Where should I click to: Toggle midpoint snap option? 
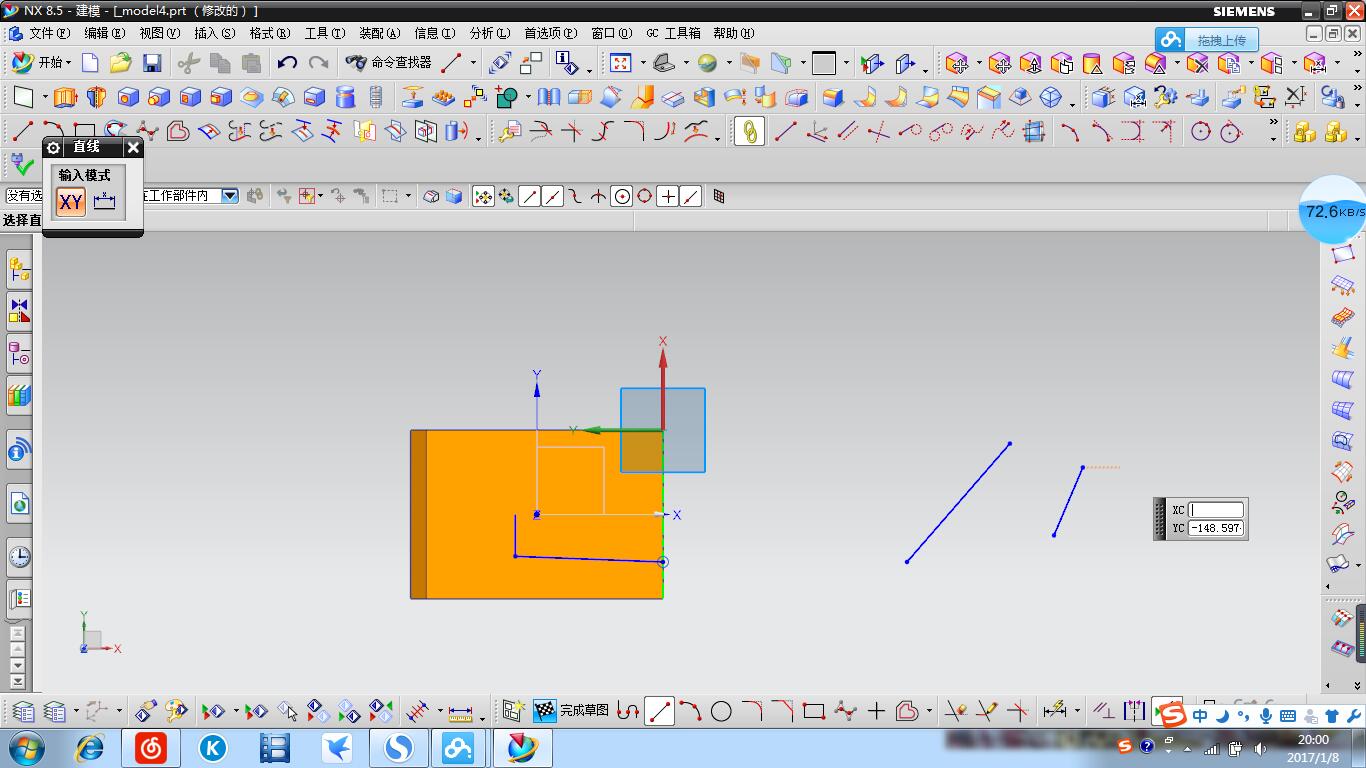[552, 196]
